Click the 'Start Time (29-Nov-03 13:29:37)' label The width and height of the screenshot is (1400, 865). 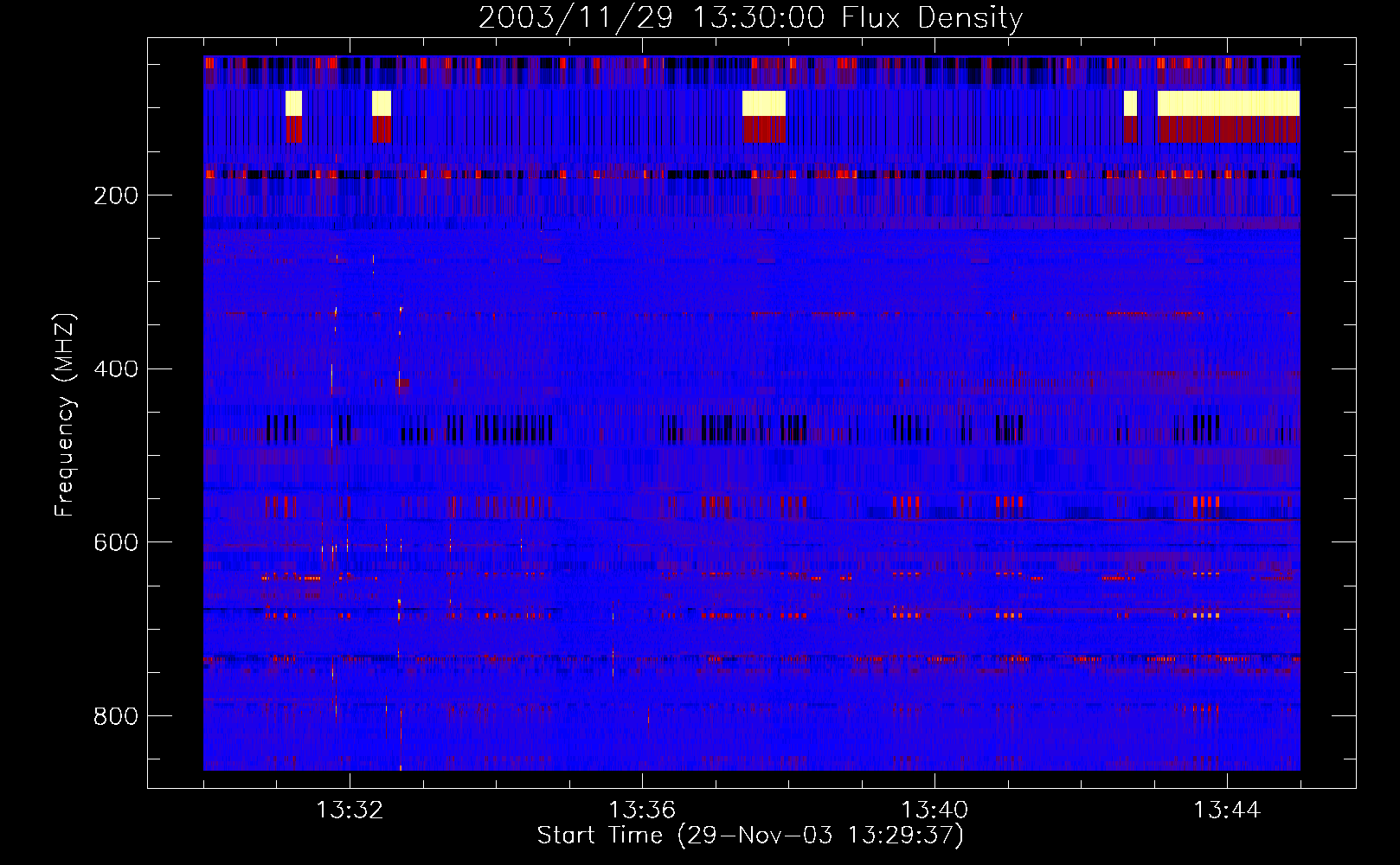click(750, 836)
